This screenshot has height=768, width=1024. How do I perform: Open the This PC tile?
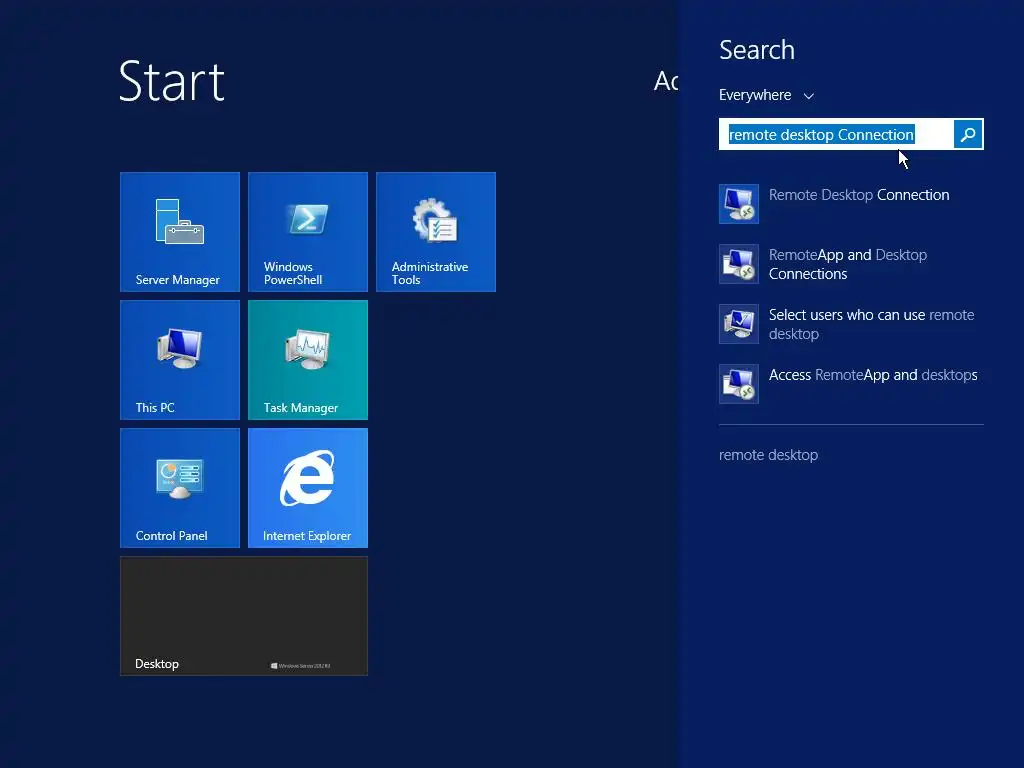(180, 360)
